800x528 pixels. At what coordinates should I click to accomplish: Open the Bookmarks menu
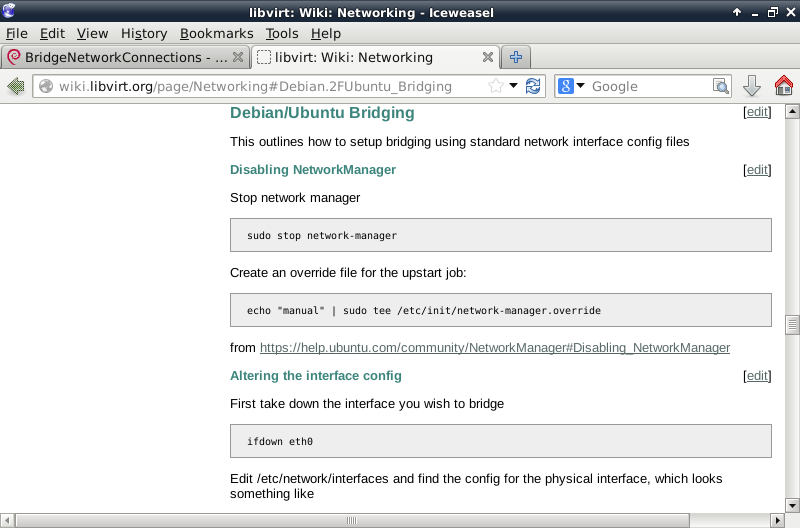(x=216, y=33)
